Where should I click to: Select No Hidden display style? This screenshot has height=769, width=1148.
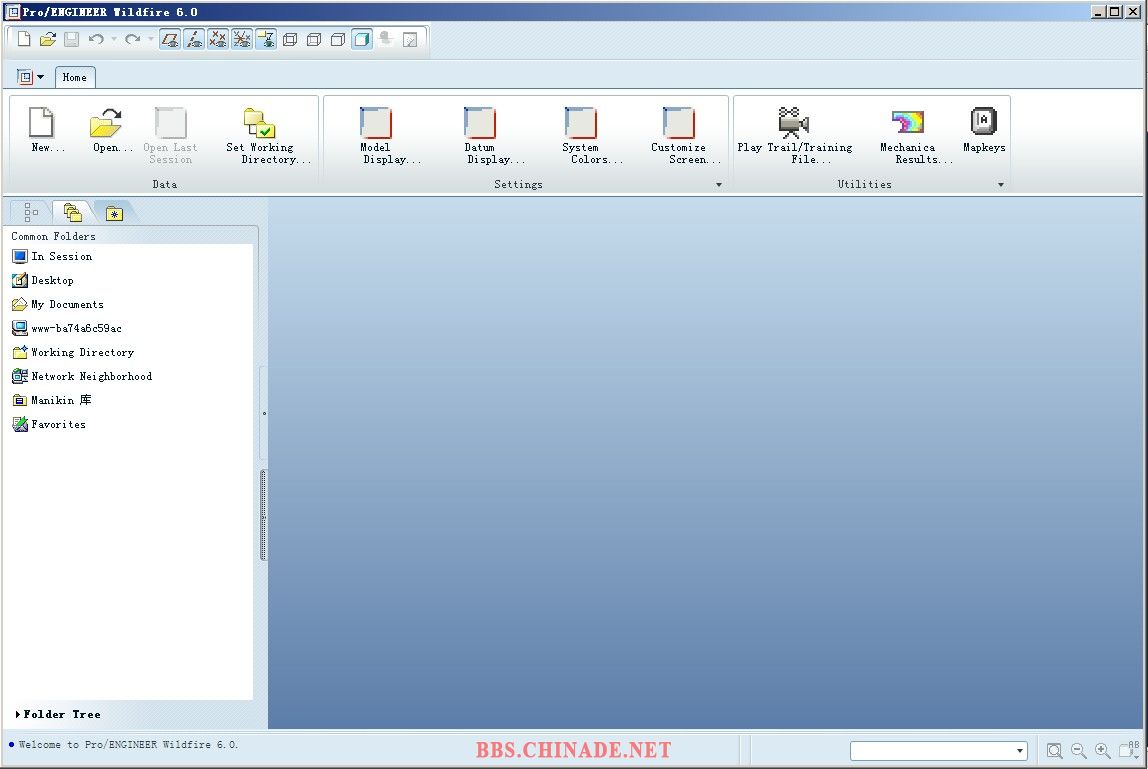point(338,39)
